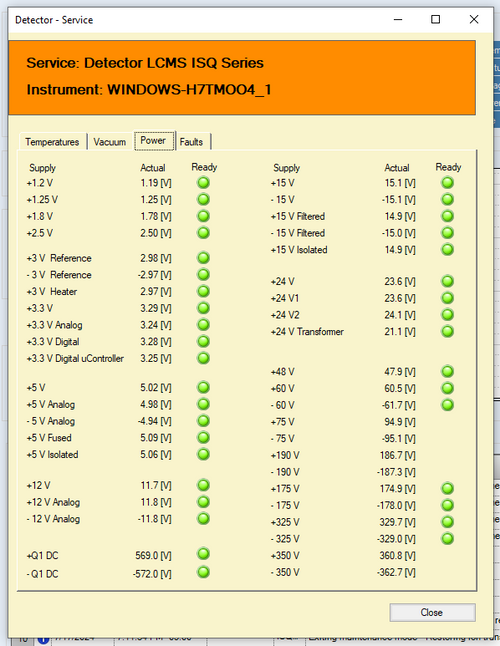Viewport: 500px width, 646px height.
Task: Click the Ready LED for +3.3 V Analog
Action: click(x=203, y=325)
